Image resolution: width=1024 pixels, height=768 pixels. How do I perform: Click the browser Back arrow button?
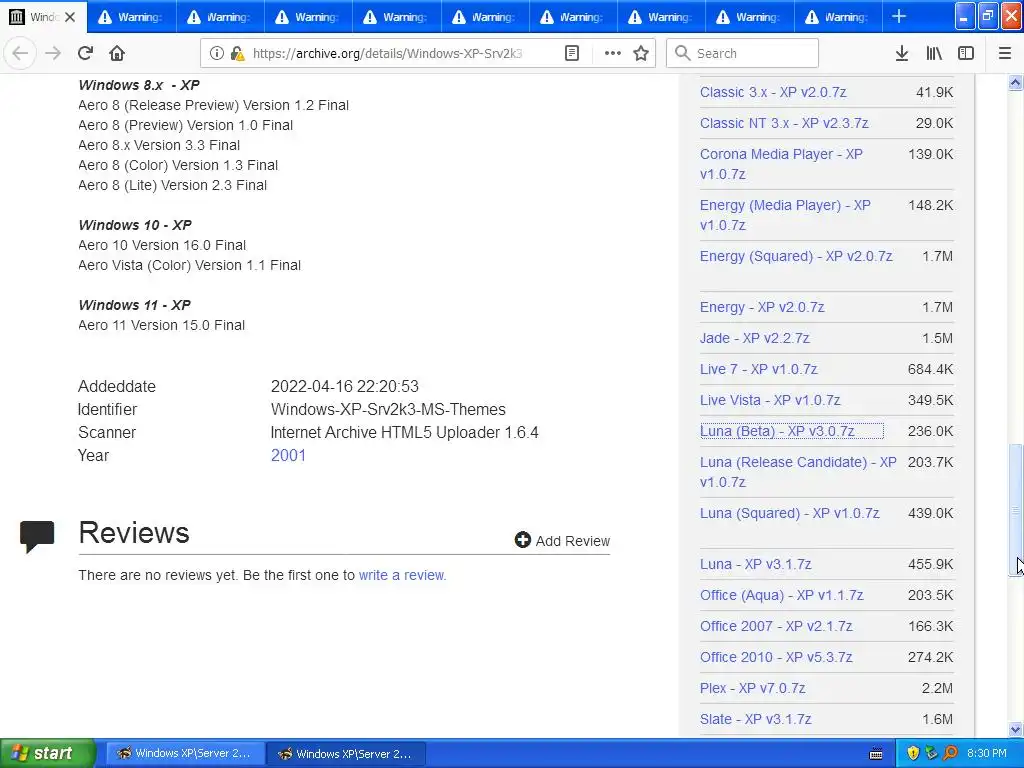tap(20, 53)
